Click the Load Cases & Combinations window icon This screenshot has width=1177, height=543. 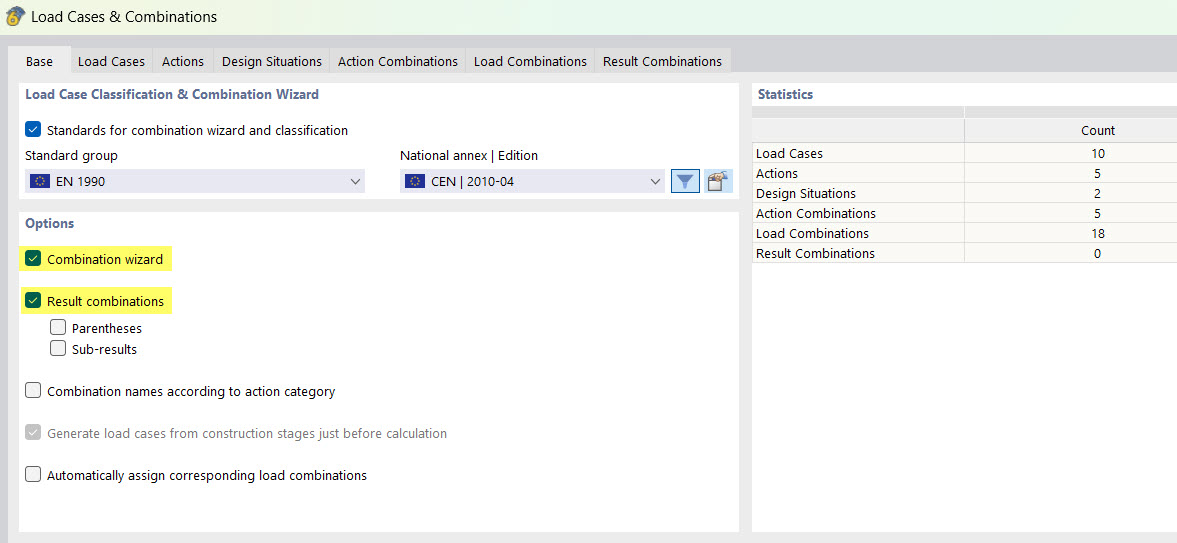(14, 16)
